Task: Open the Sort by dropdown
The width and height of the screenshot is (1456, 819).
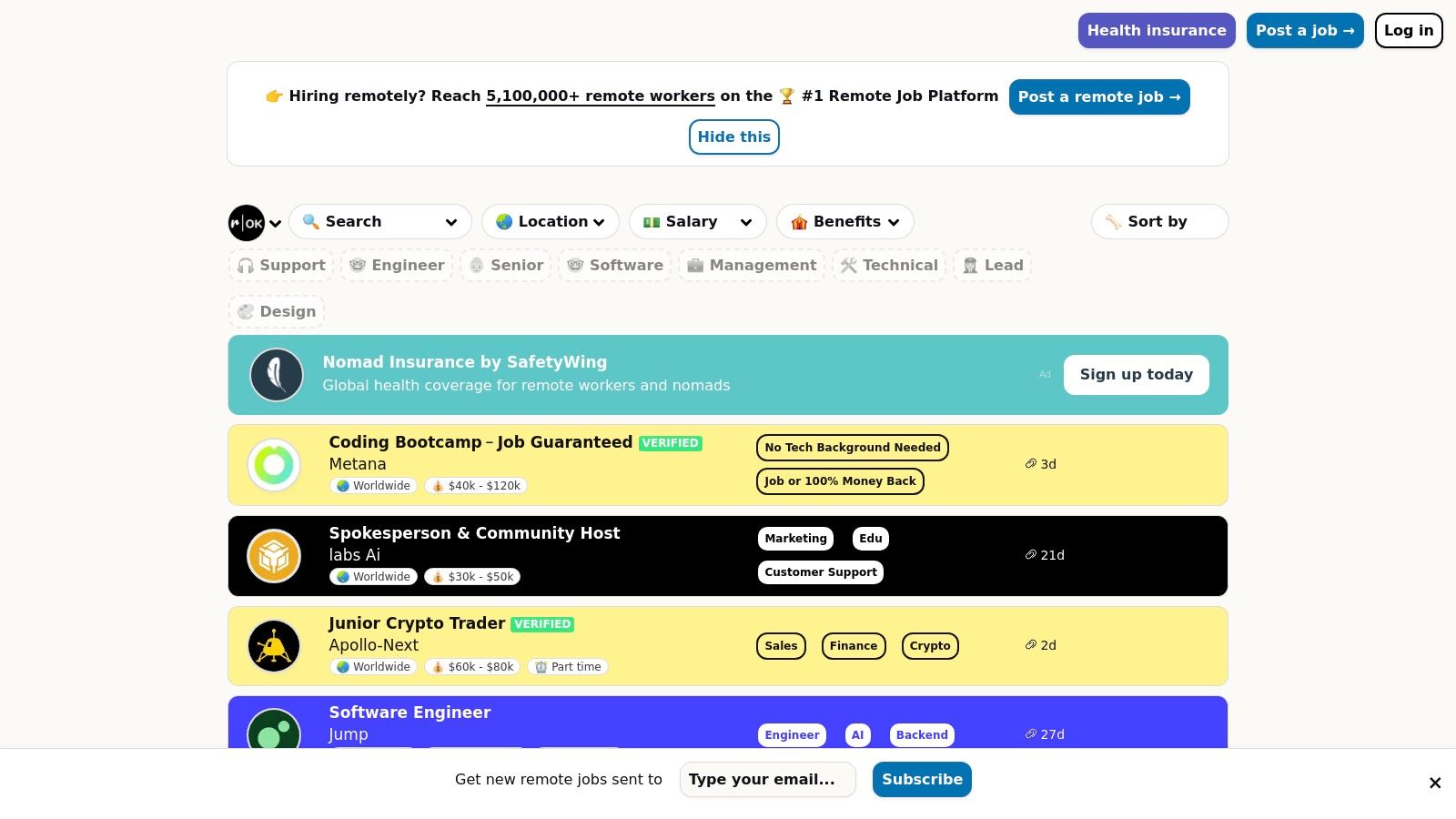Action: coord(1160,222)
